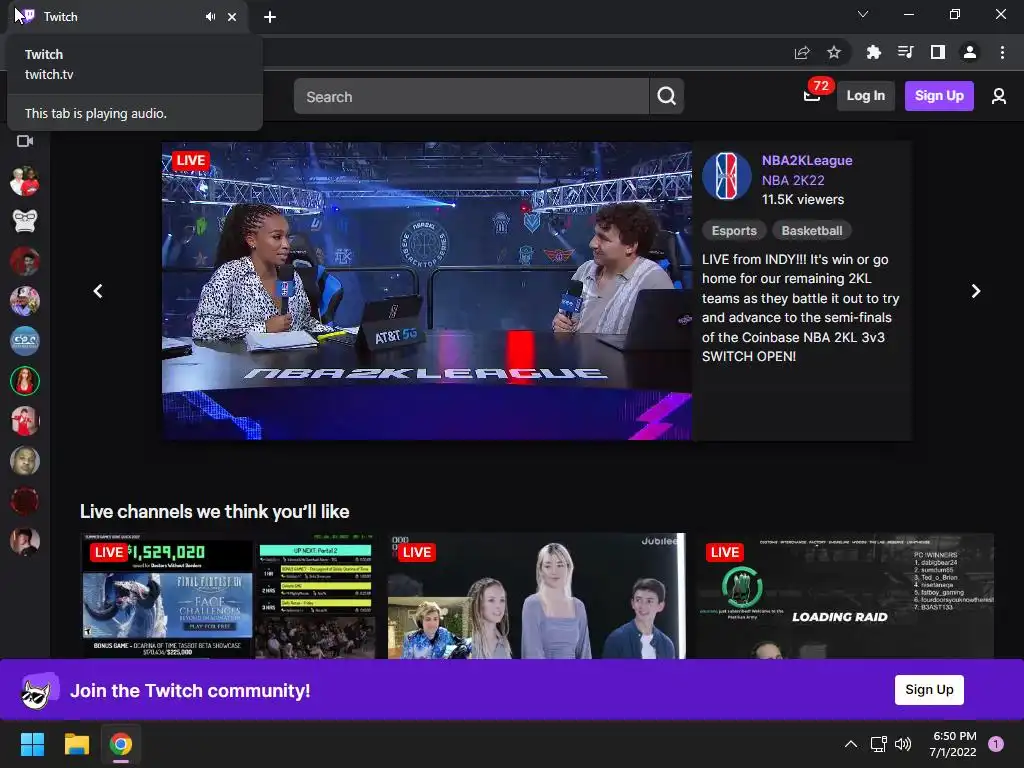Viewport: 1024px width, 768px height.
Task: Open the bald man sidebar channel avatar
Action: tap(25, 461)
